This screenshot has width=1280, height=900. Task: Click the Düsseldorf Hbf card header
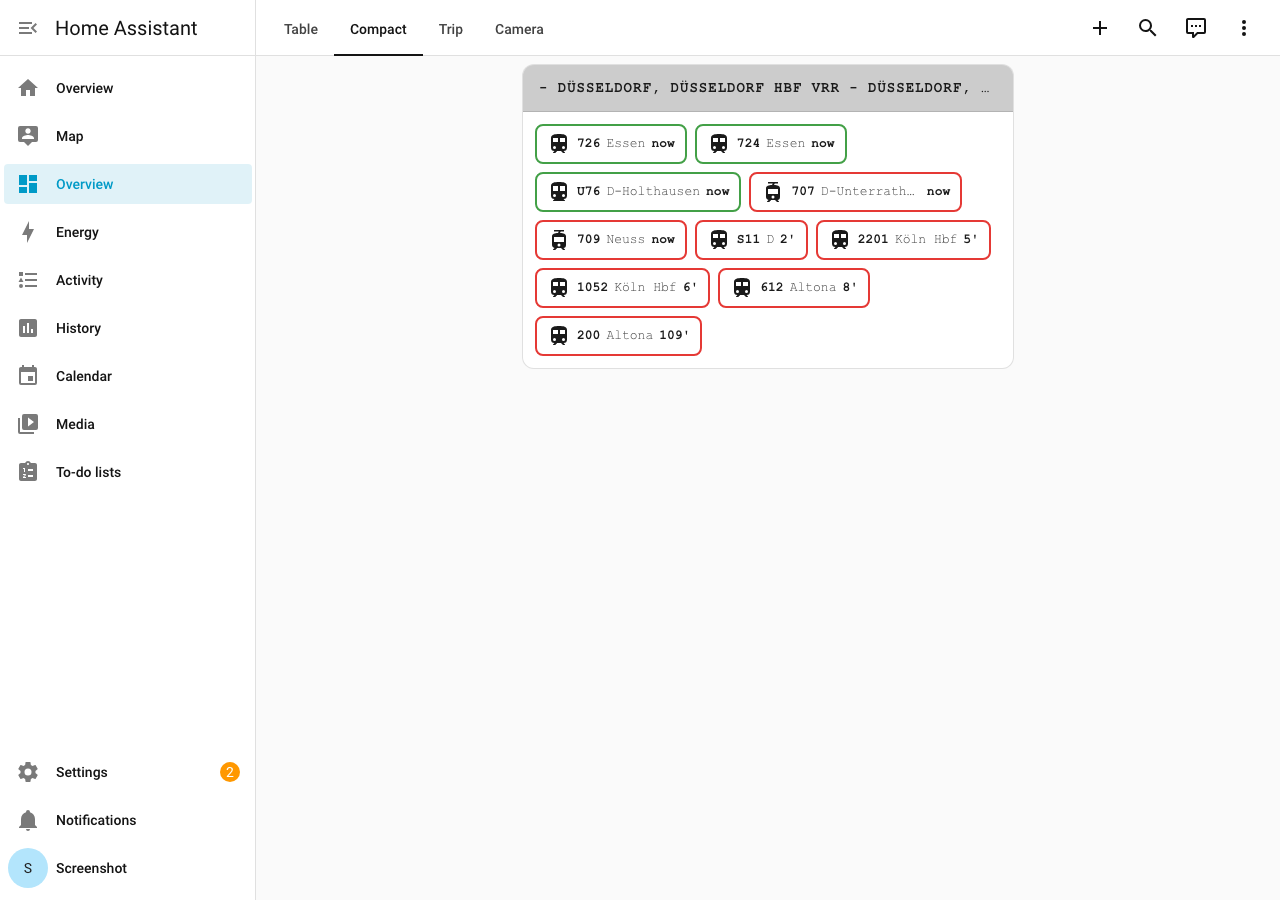(768, 88)
